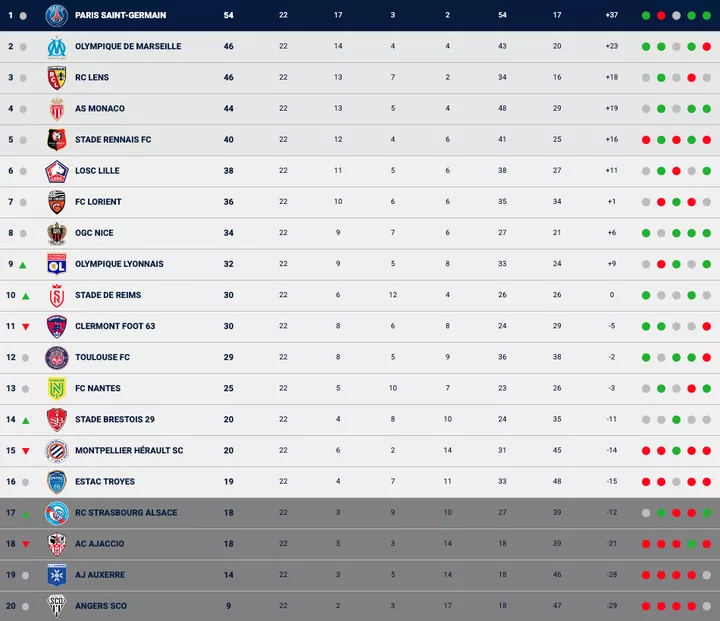Open the AJ Auxerre team link
Image resolution: width=720 pixels, height=621 pixels.
(x=102, y=575)
